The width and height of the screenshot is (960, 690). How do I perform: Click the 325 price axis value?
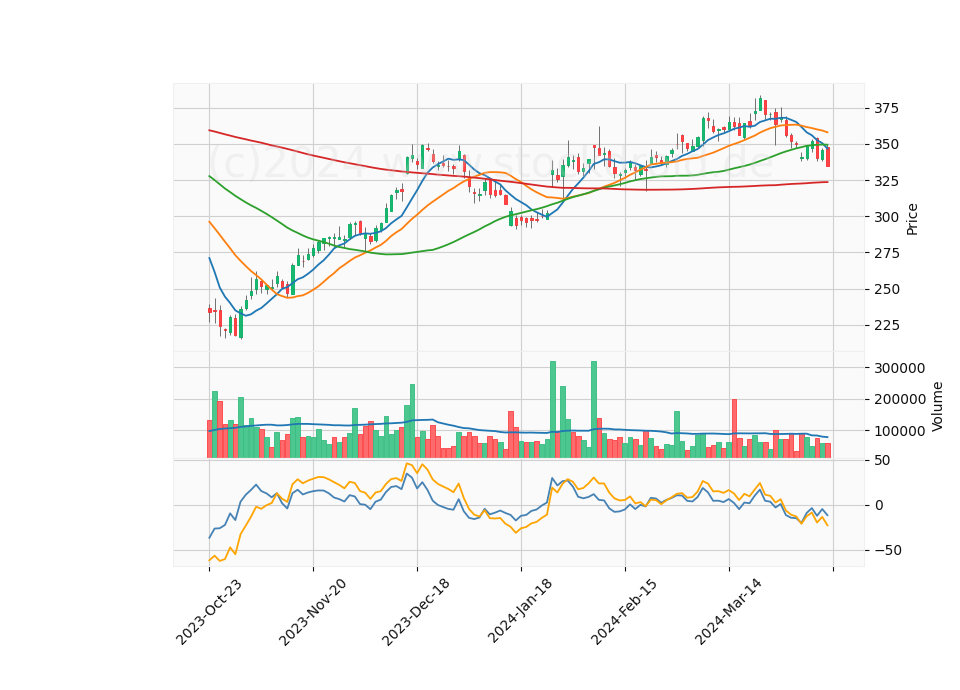887,181
